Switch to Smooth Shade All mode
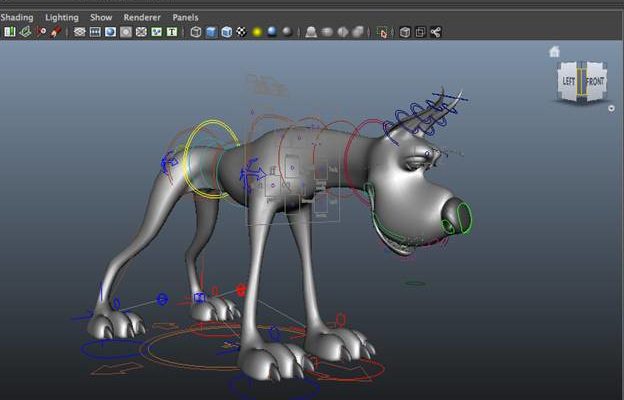Image resolution: width=624 pixels, height=400 pixels. click(211, 32)
